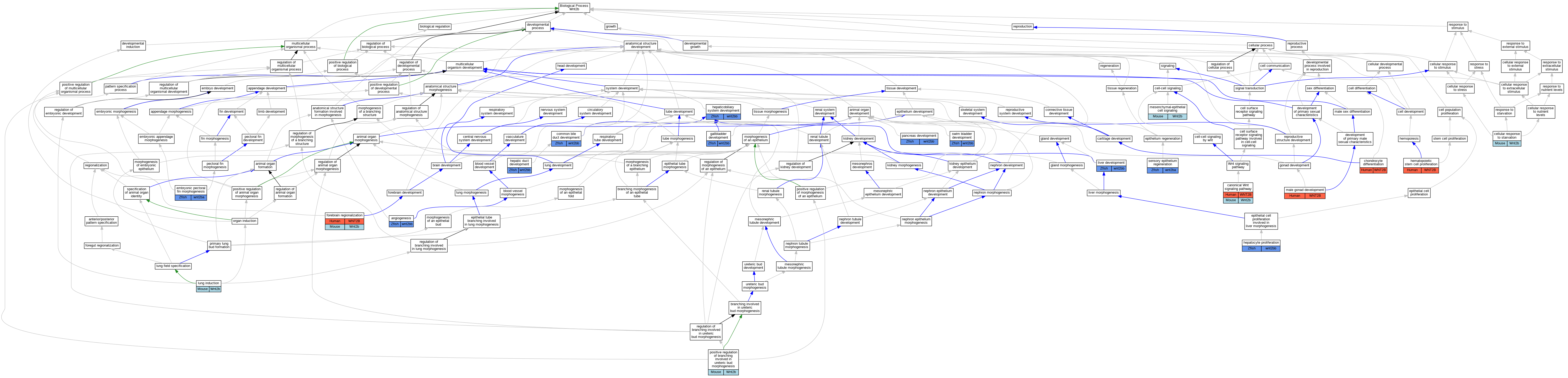Select the 'system development' node
The image size is (1568, 378).
[x=622, y=88]
